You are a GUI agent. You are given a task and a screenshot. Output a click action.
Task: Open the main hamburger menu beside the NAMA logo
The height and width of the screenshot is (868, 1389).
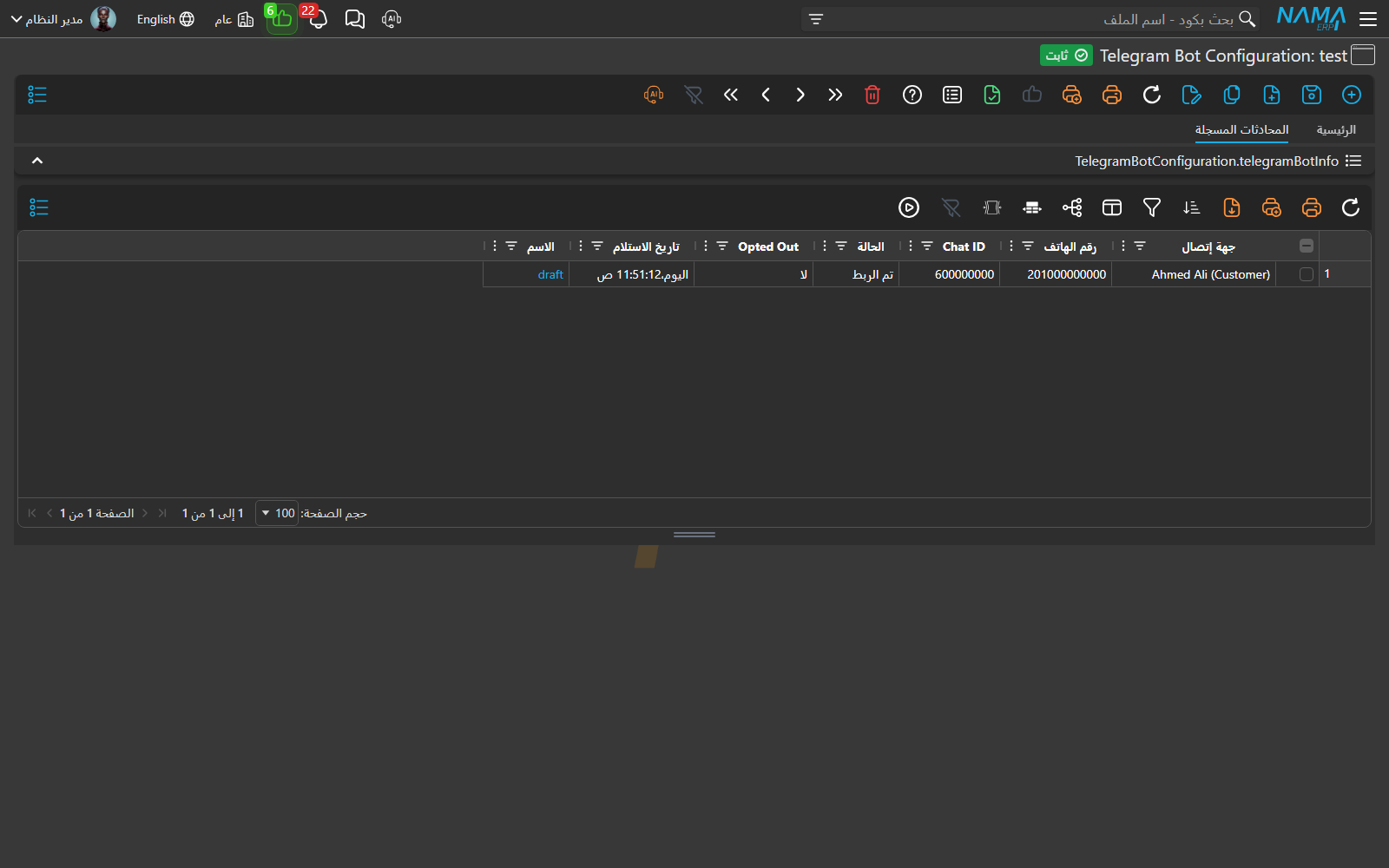coord(1368,19)
